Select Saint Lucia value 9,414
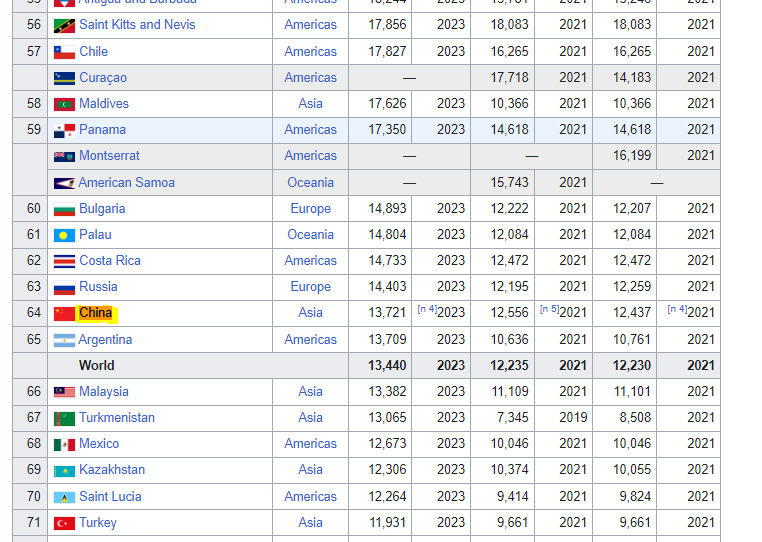The width and height of the screenshot is (762, 542). click(512, 496)
